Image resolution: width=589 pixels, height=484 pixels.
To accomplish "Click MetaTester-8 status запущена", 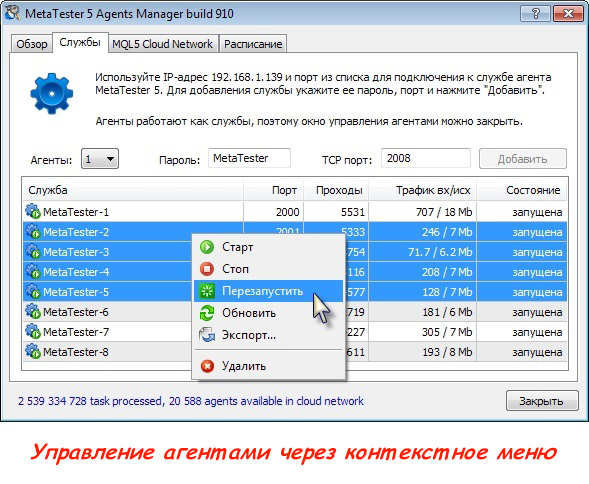I will coord(537,352).
